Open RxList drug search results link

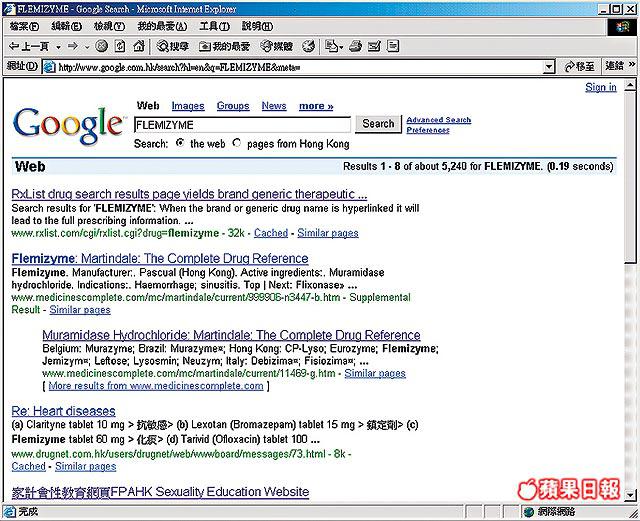tap(189, 194)
